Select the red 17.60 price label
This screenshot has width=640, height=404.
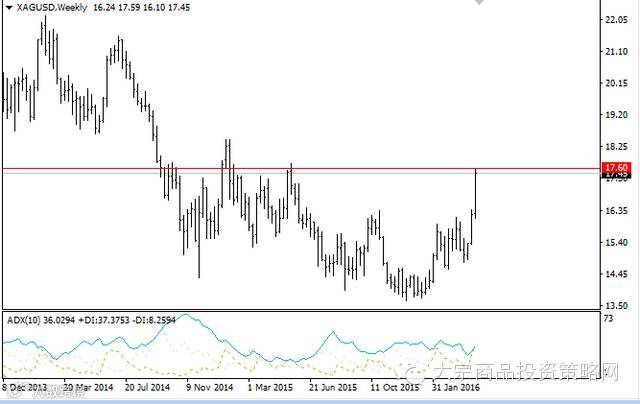[616, 167]
